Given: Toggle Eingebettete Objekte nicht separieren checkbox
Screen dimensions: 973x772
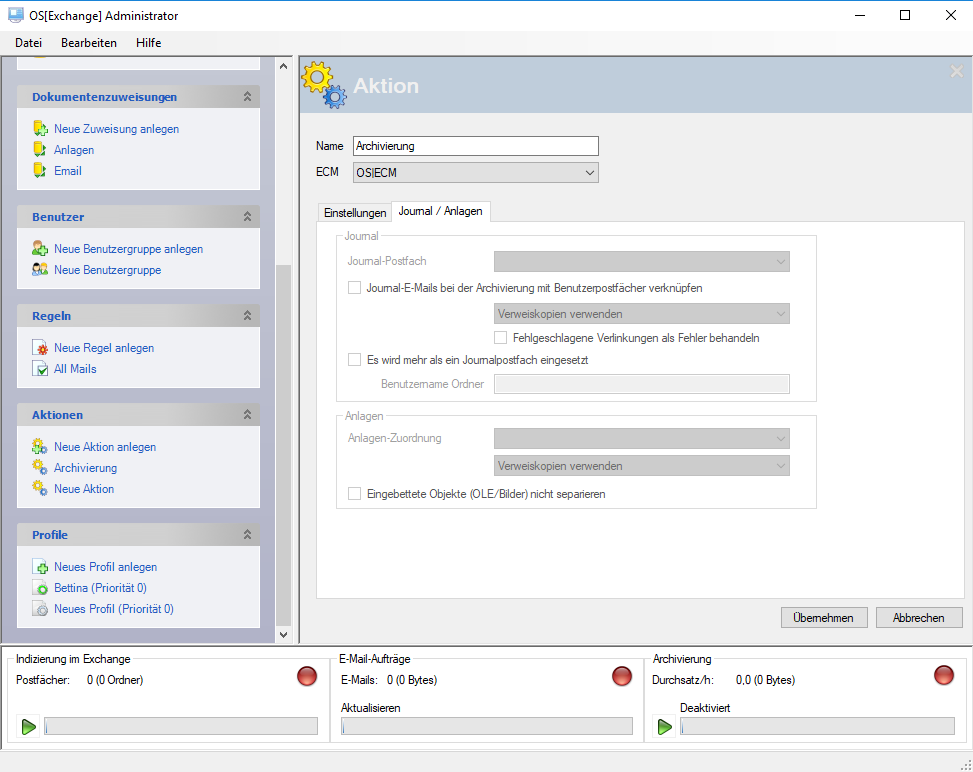Looking at the screenshot, I should [x=354, y=494].
